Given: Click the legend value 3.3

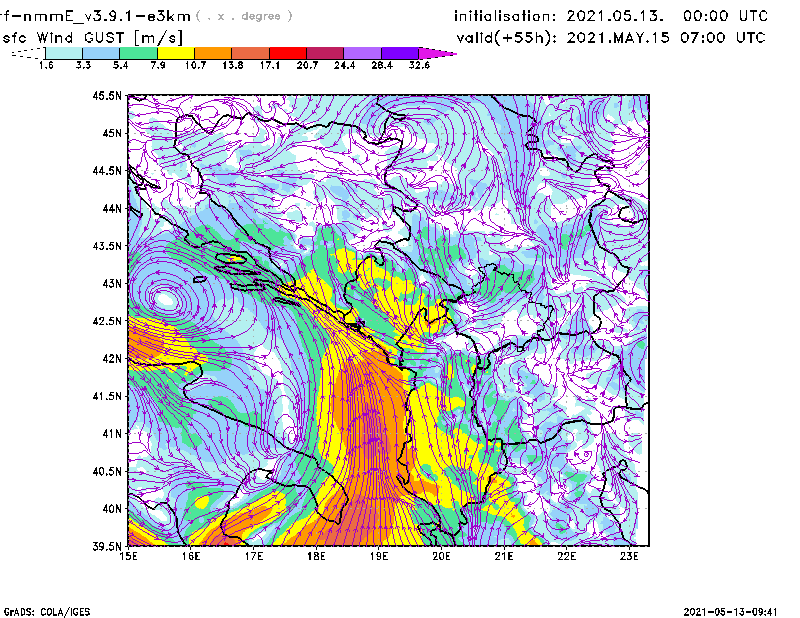Looking at the screenshot, I should coord(83,65).
